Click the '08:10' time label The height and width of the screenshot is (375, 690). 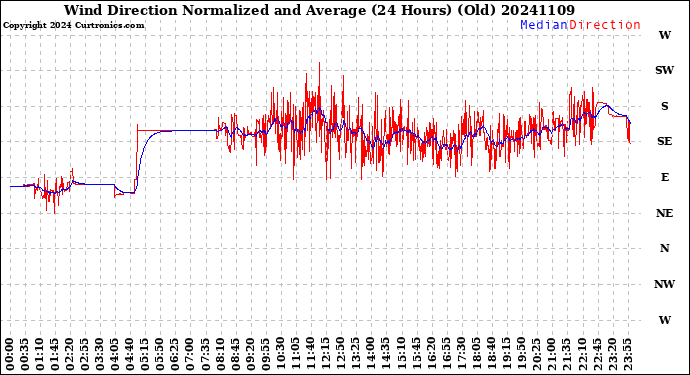point(220,354)
